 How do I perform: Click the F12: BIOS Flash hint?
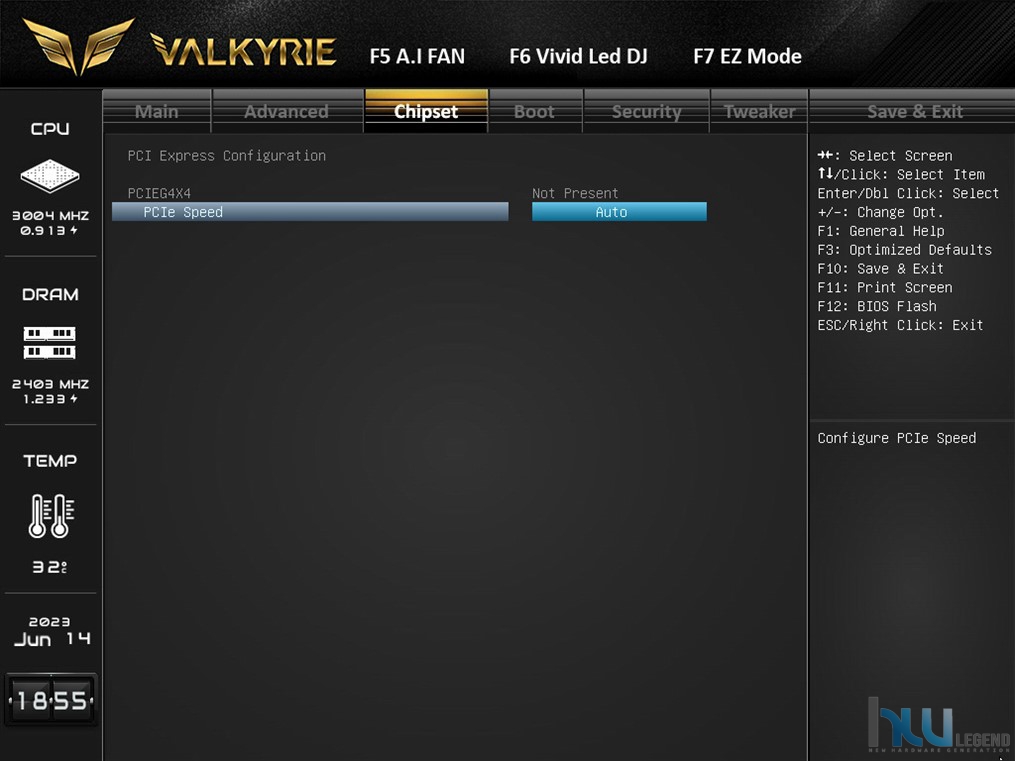[877, 306]
